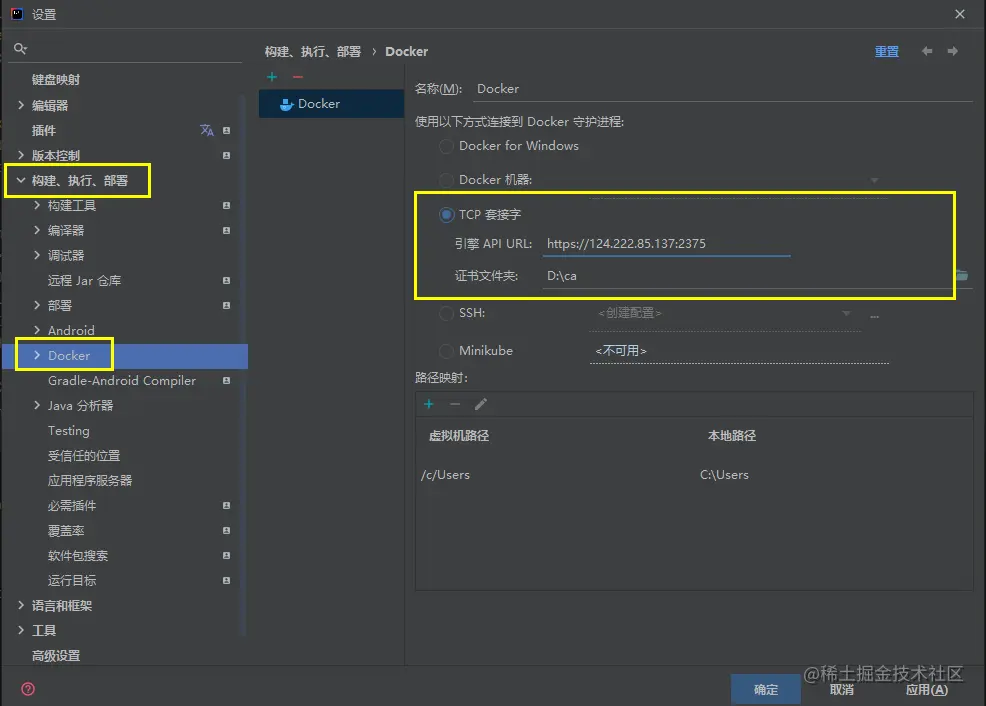
Task: Click the 证书文件夹 input field
Action: coord(747,276)
